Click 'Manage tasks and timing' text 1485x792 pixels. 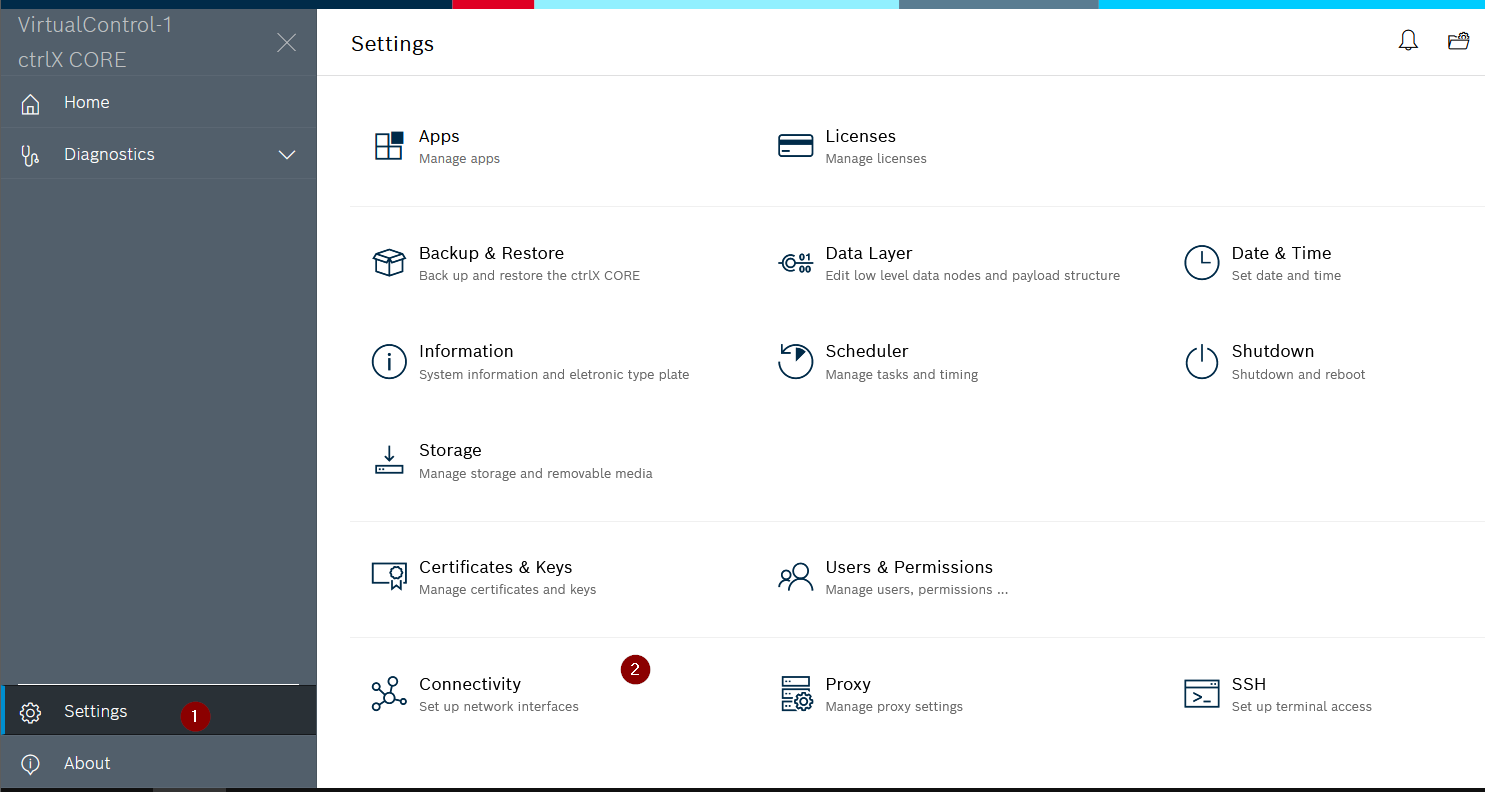902,375
